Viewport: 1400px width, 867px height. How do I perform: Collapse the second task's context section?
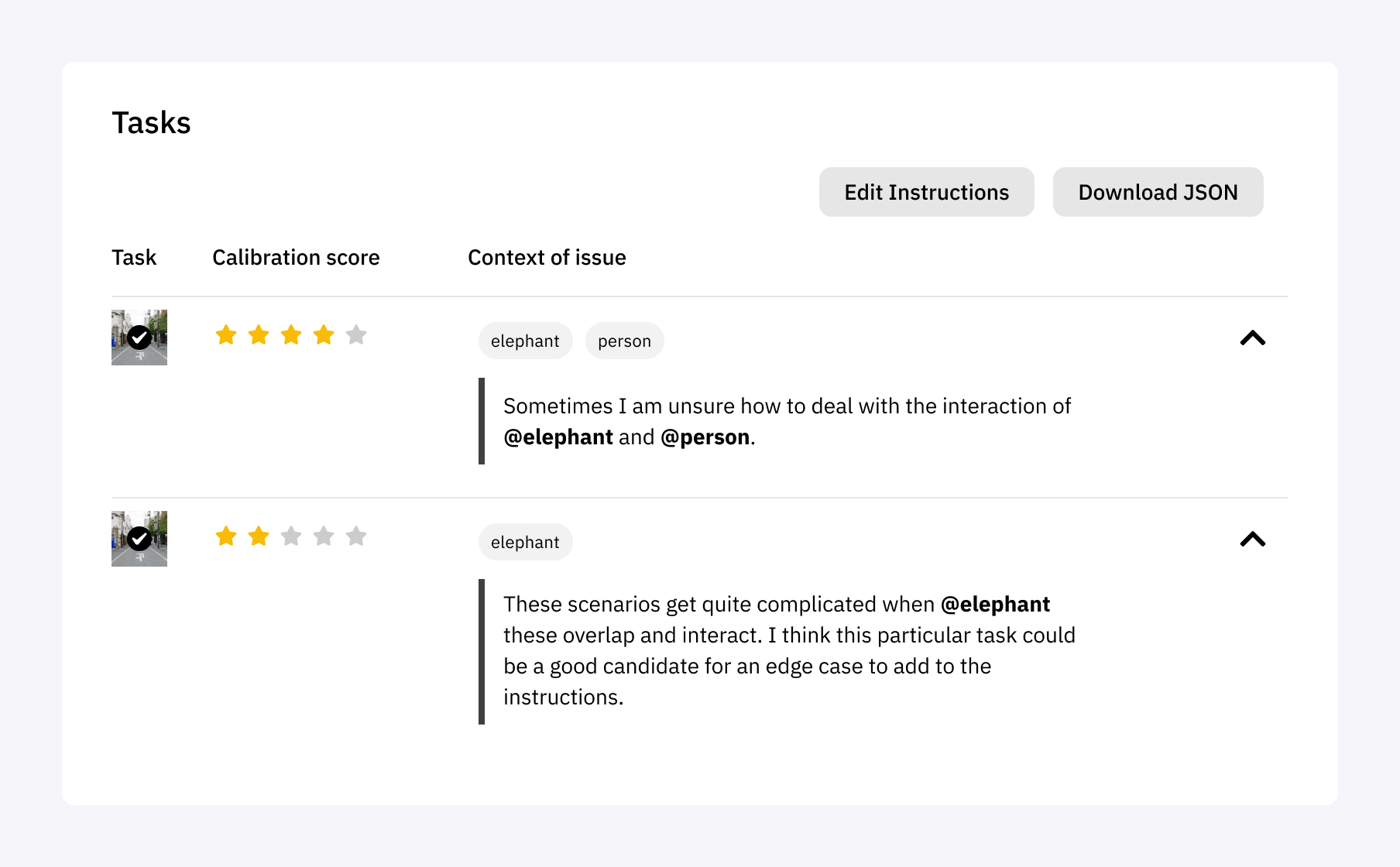pos(1254,539)
